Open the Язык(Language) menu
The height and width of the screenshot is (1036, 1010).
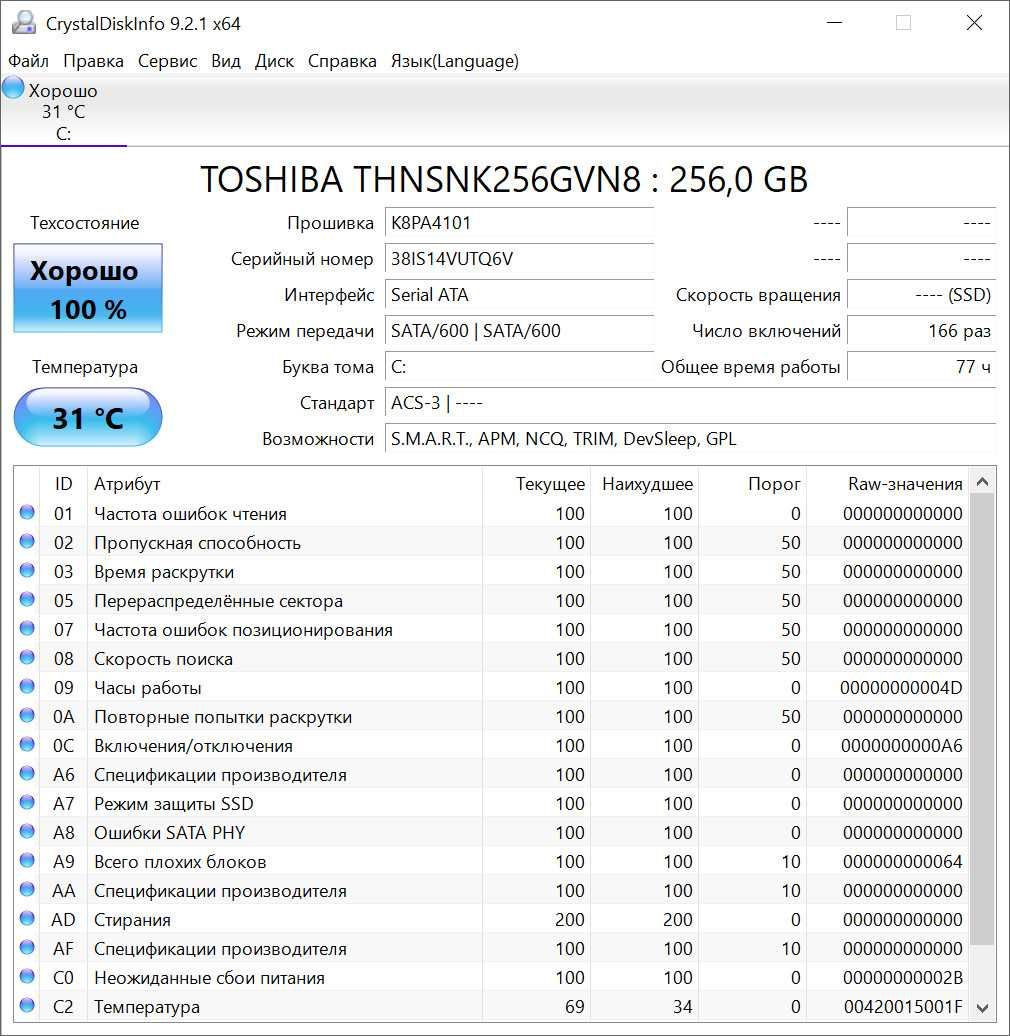click(454, 61)
